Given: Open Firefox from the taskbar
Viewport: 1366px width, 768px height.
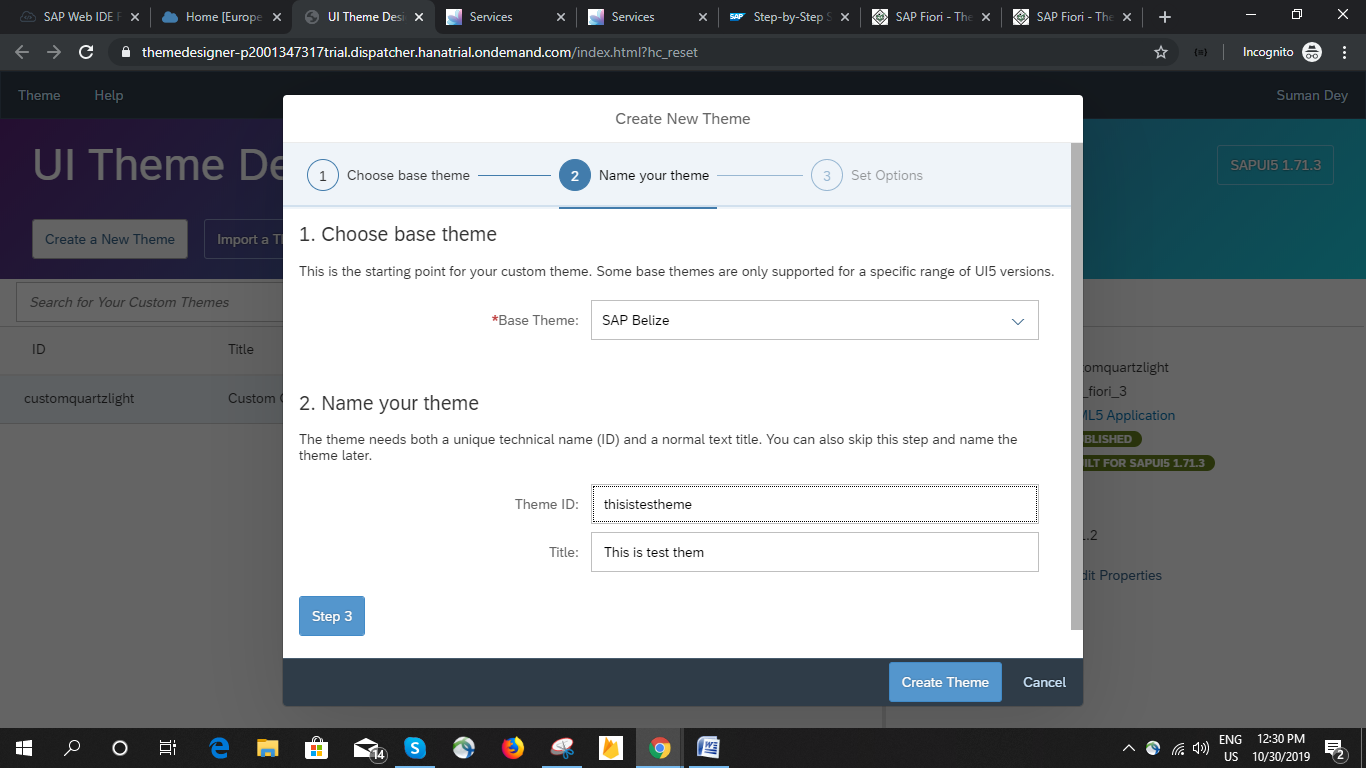Looking at the screenshot, I should (x=512, y=747).
